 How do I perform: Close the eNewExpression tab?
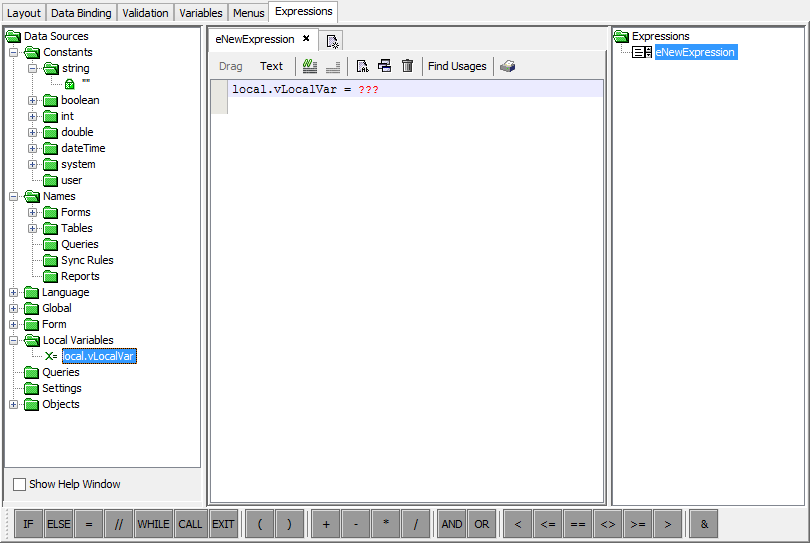[x=306, y=39]
